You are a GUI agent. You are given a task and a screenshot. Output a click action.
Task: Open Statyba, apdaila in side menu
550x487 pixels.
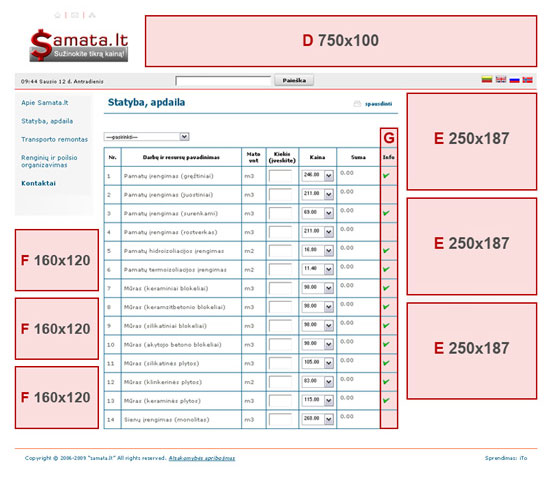[x=47, y=121]
